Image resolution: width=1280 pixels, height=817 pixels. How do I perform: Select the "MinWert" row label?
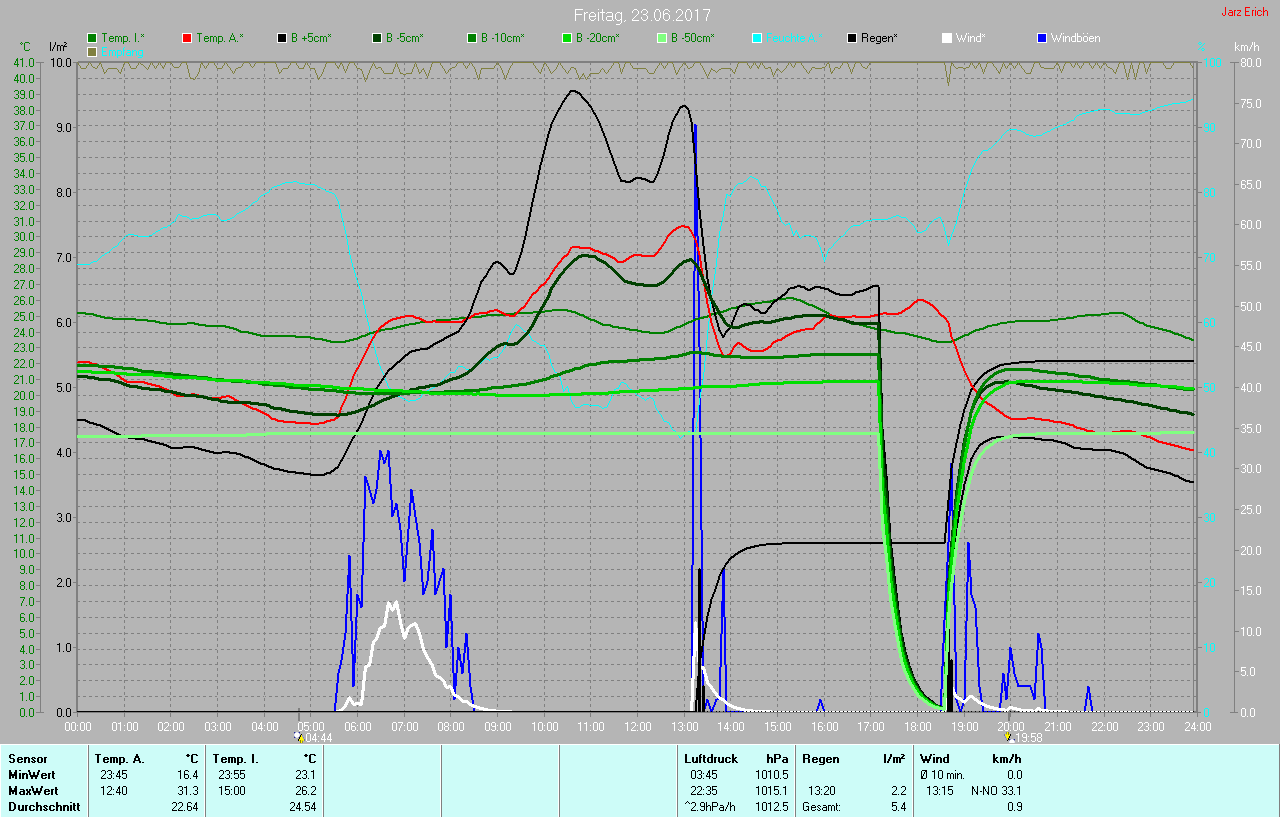pyautogui.click(x=31, y=775)
